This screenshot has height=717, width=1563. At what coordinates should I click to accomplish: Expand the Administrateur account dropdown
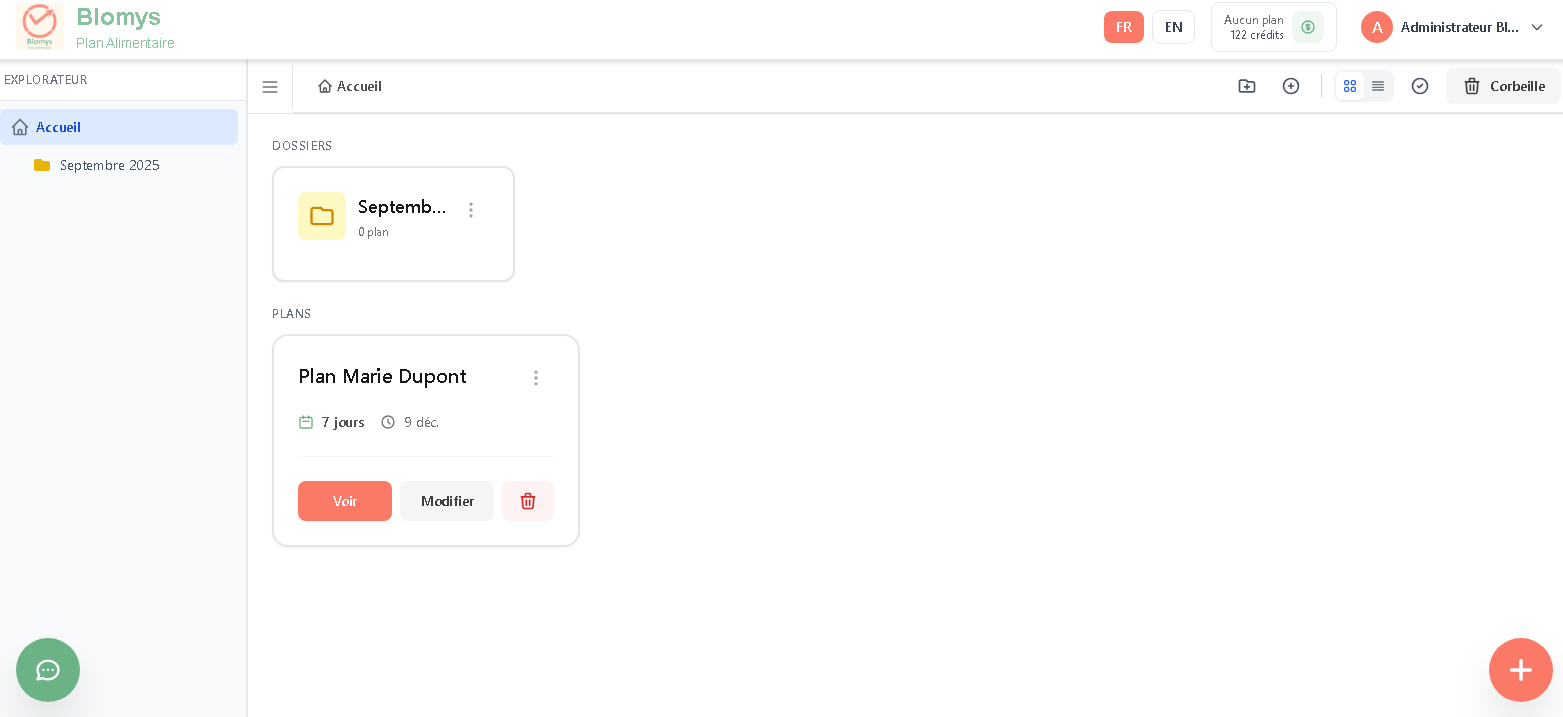[1537, 27]
